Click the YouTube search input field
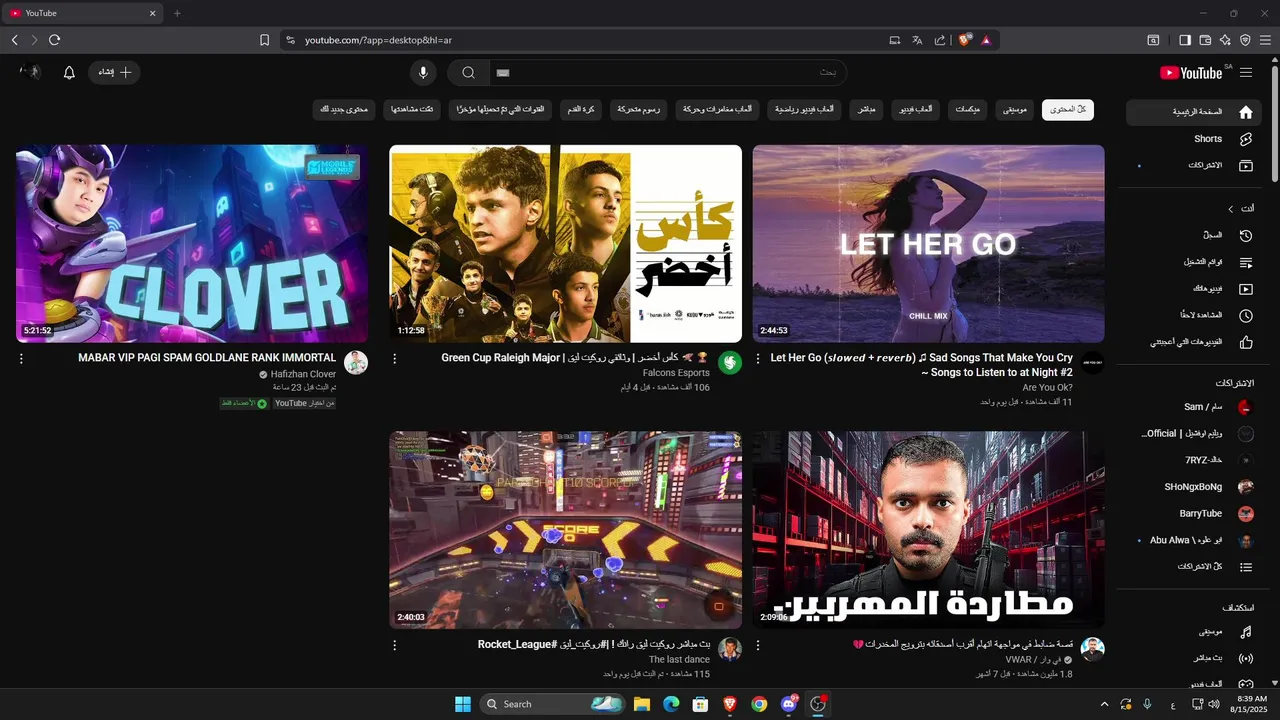The height and width of the screenshot is (720, 1280). (x=668, y=73)
